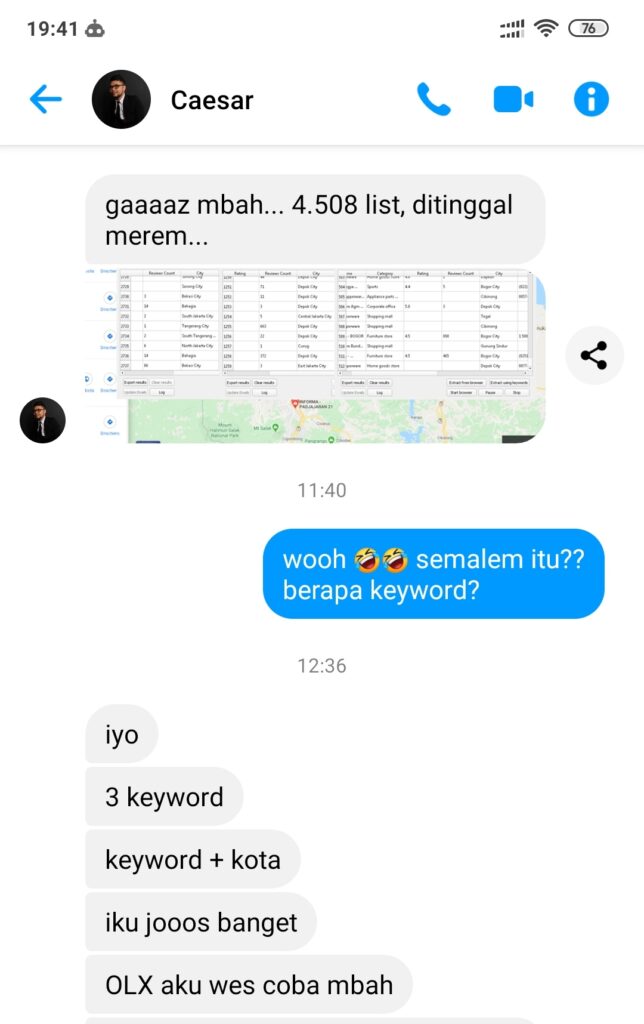Screen dimensions: 644x1024
Task: Tap the 'OLX aku wes coba mbah' message
Action: pos(249,984)
